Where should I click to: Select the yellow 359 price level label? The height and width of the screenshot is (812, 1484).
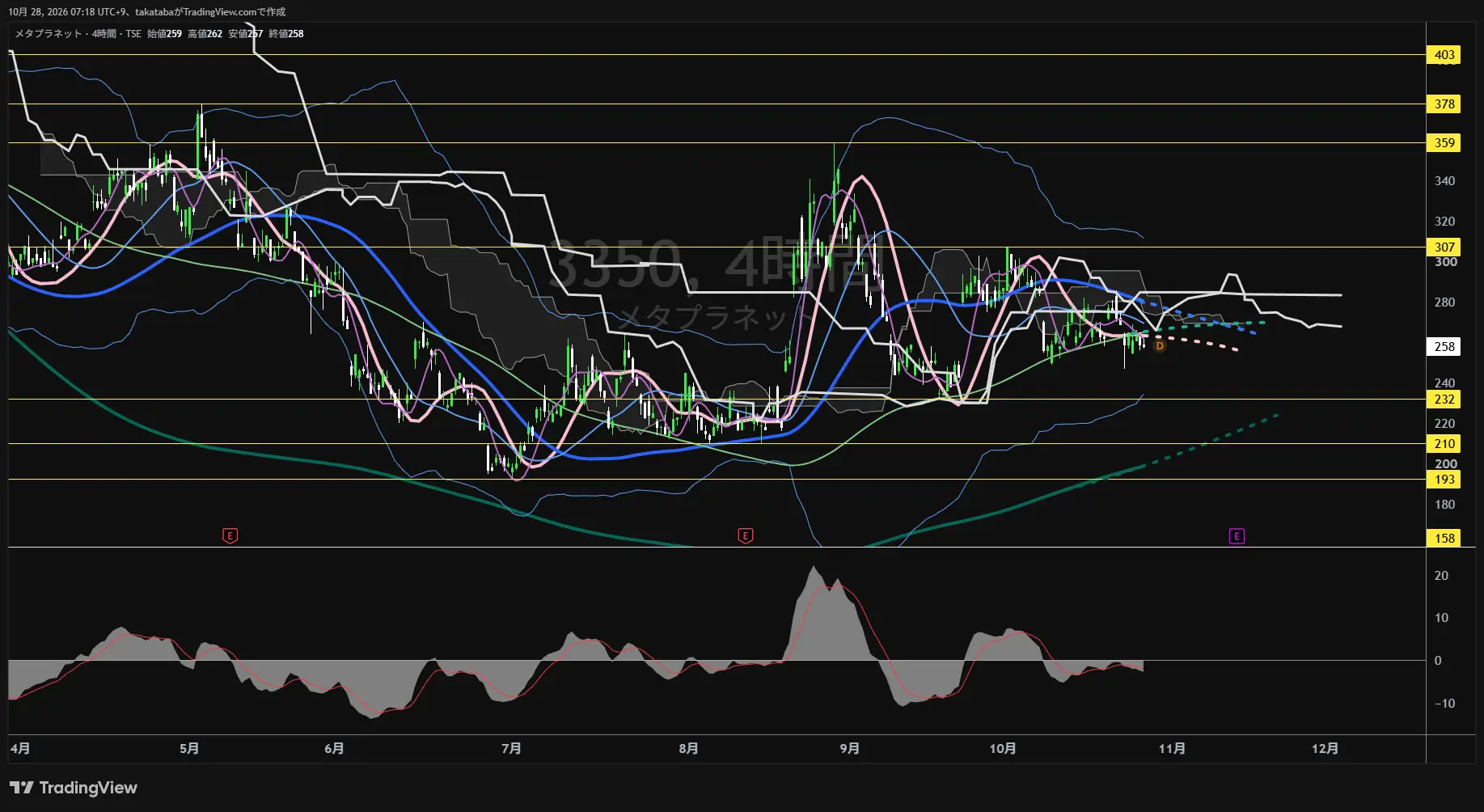click(x=1444, y=142)
